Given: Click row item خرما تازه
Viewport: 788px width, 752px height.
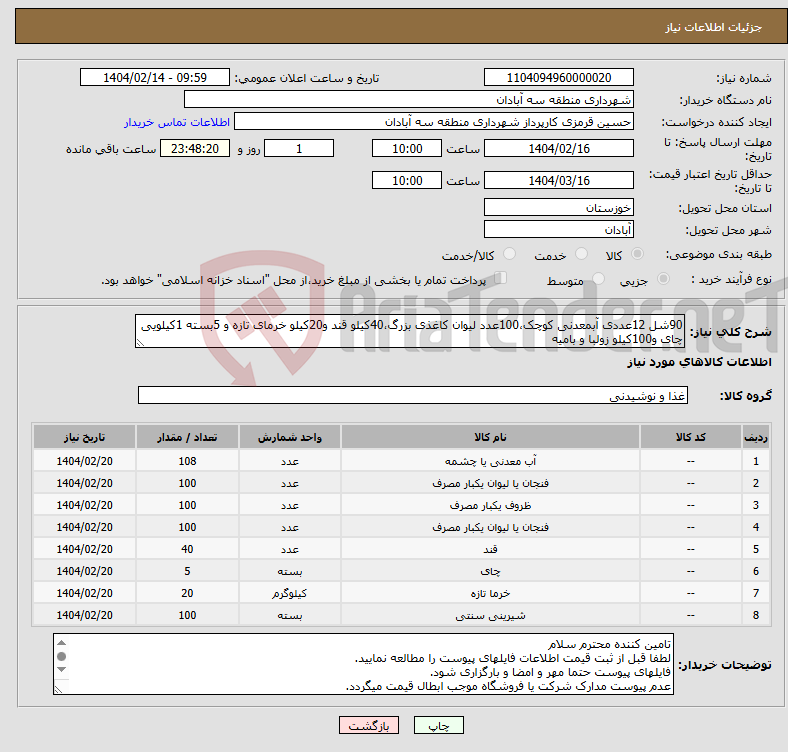Looking at the screenshot, I should tap(490, 593).
